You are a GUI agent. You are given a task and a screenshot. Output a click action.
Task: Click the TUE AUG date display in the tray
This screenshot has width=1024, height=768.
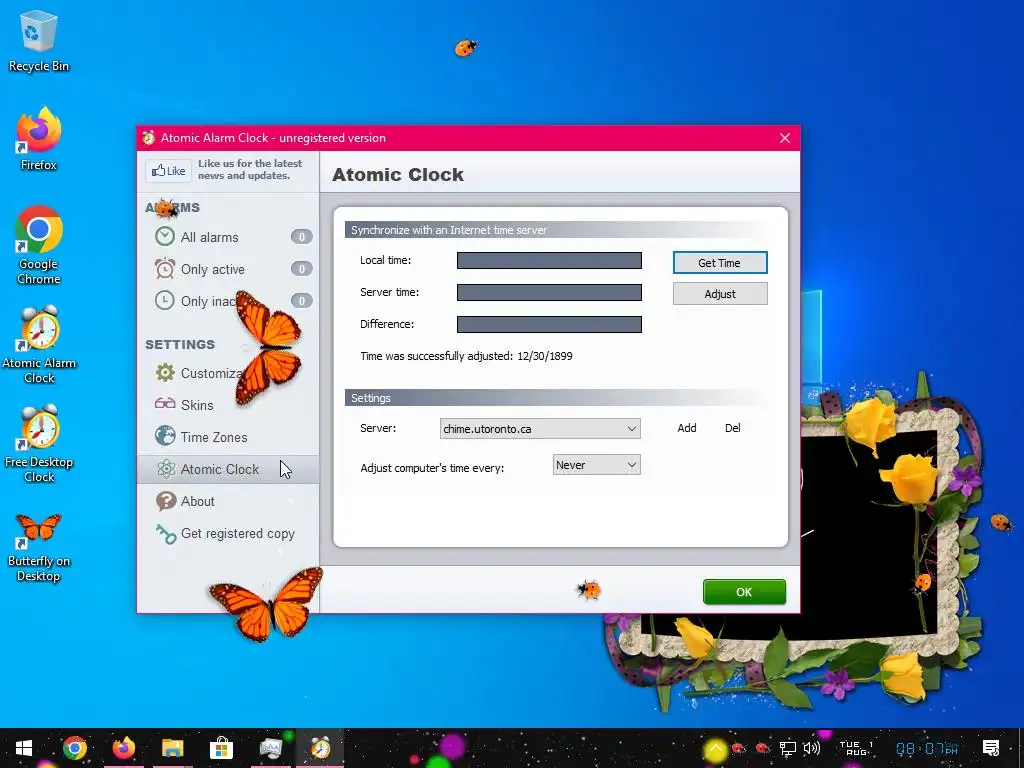(856, 748)
